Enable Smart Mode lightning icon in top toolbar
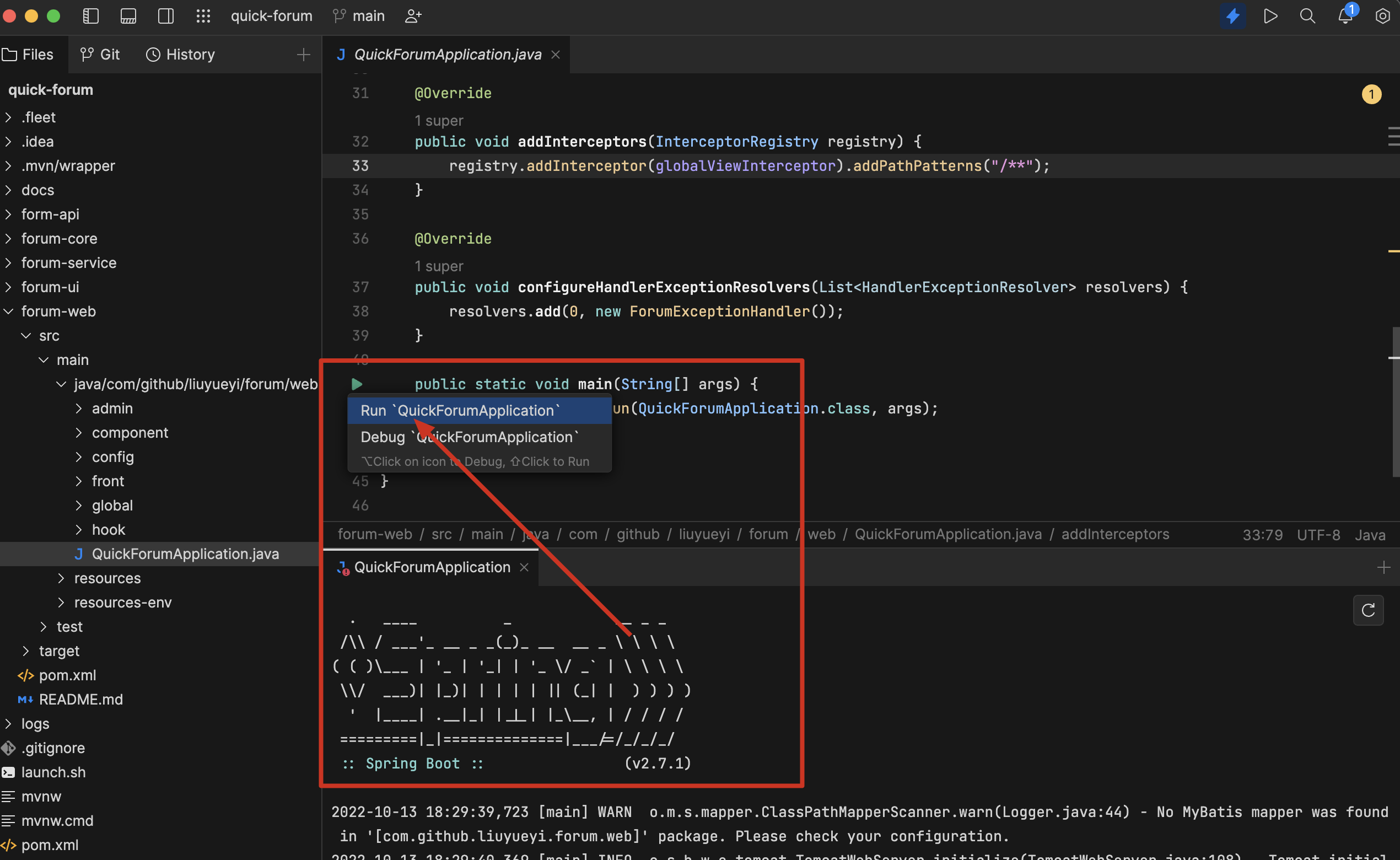Image resolution: width=1400 pixels, height=860 pixels. tap(1233, 16)
